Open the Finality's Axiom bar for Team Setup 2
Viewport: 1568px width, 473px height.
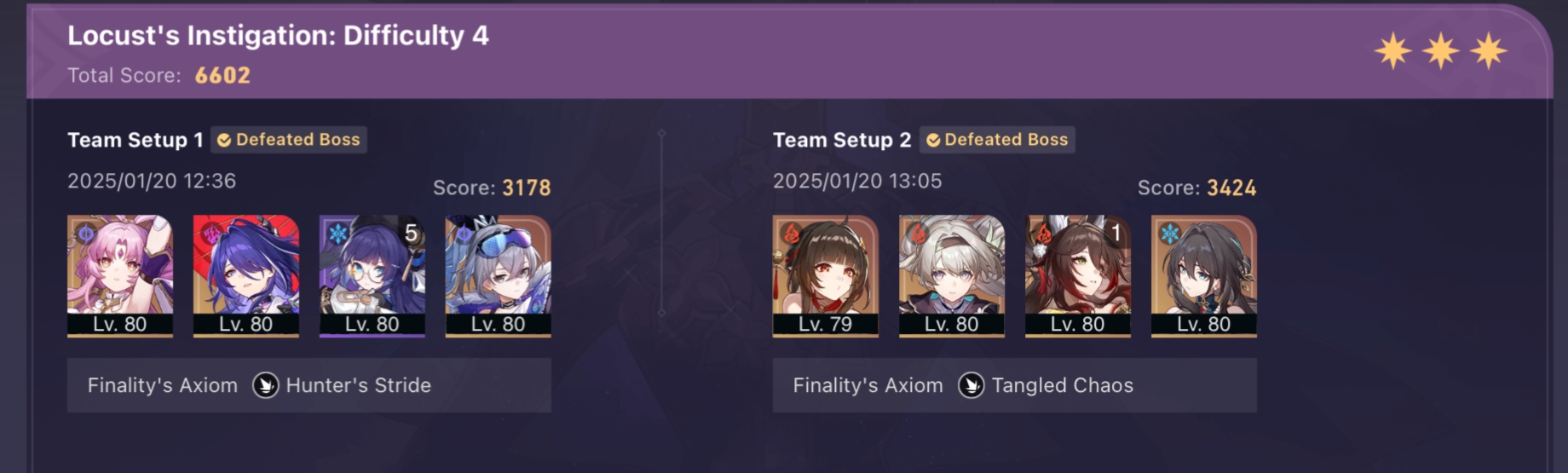click(x=1015, y=385)
